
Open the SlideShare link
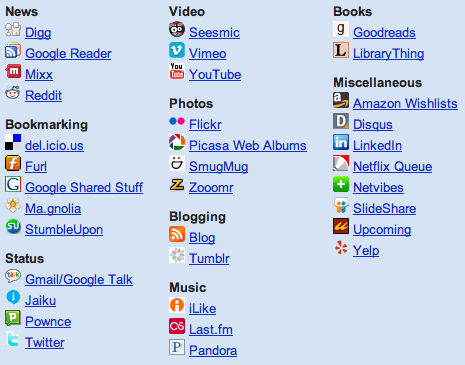coord(385,209)
